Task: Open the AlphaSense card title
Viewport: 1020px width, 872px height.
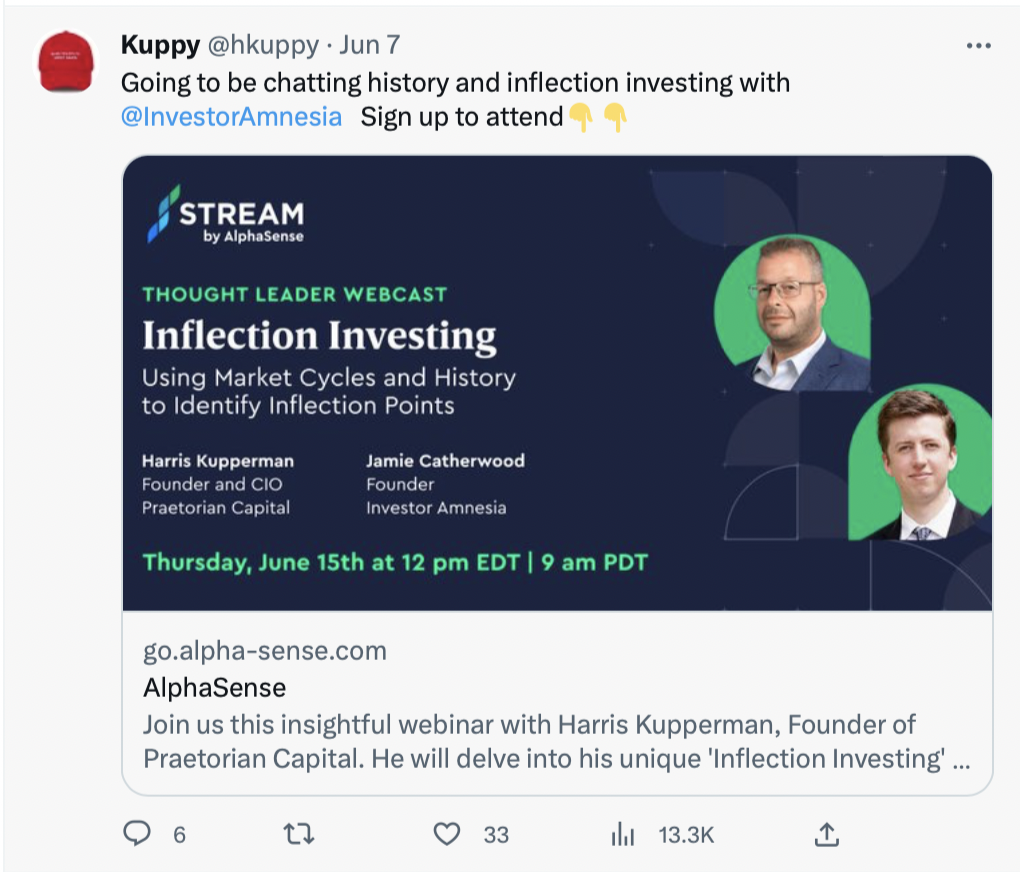Action: point(214,687)
